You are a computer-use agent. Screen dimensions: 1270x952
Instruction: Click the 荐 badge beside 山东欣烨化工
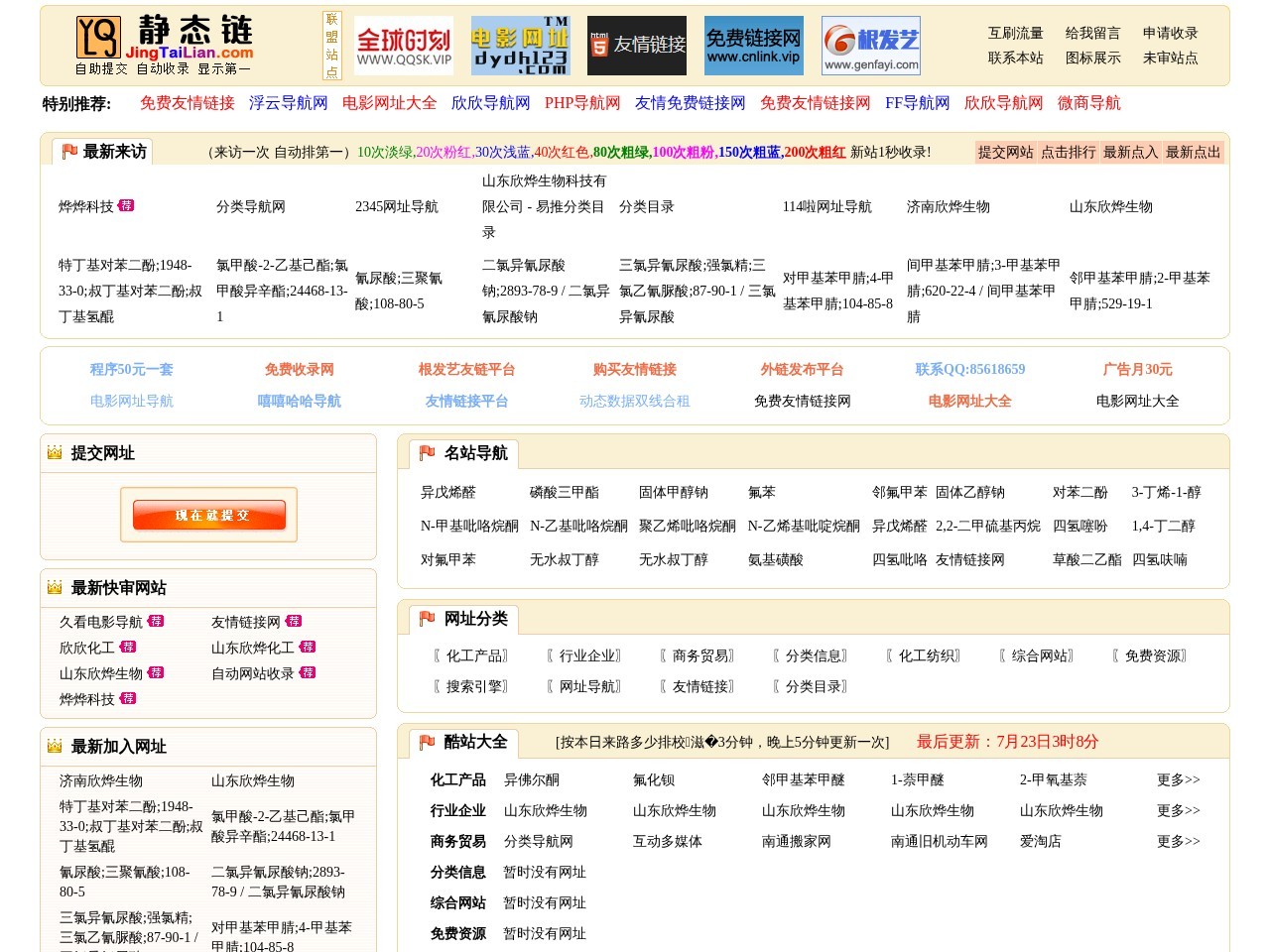308,647
